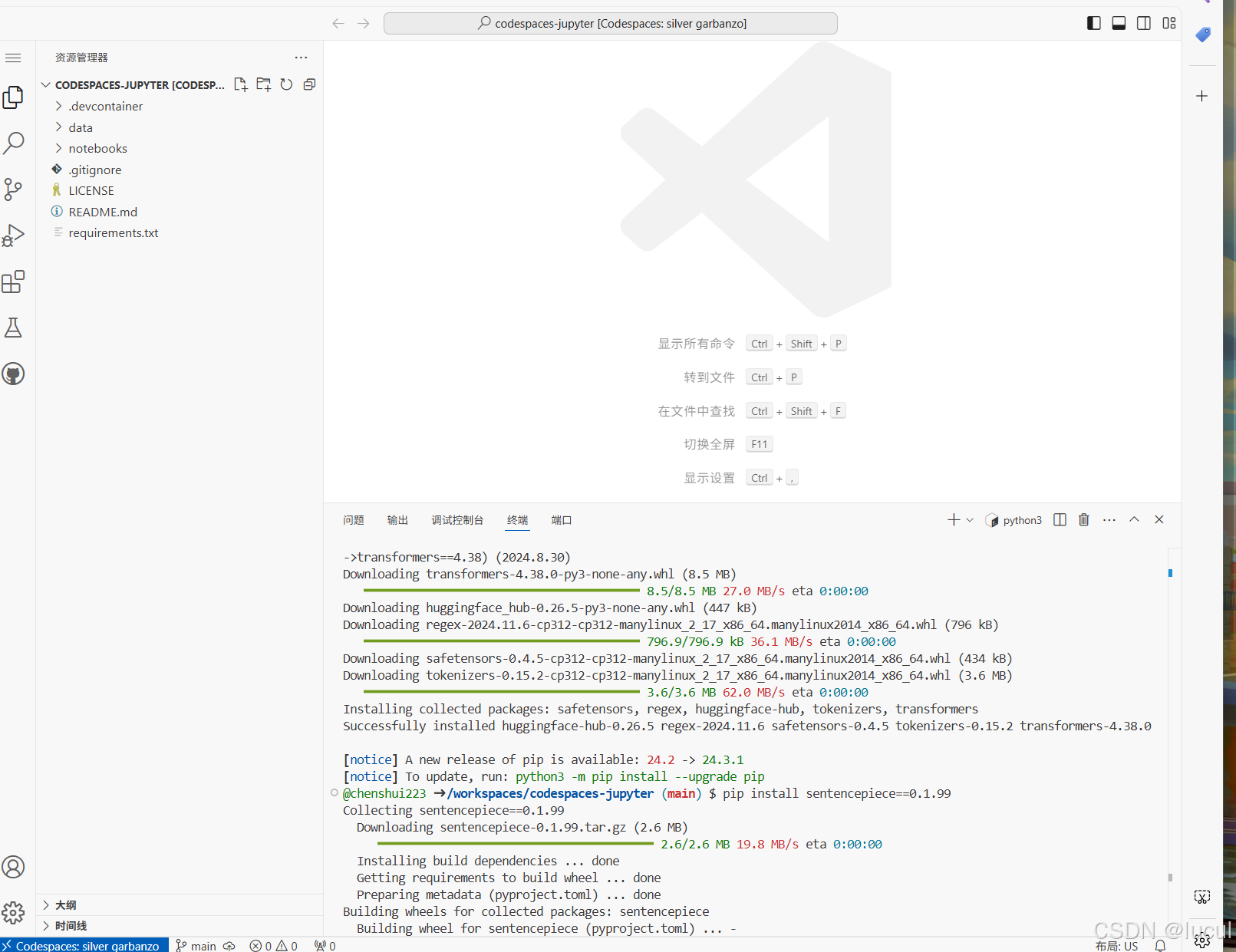This screenshot has width=1236, height=952.
Task: Collapse the CODESPACES-JUPYTER root folder
Action: coord(46,84)
